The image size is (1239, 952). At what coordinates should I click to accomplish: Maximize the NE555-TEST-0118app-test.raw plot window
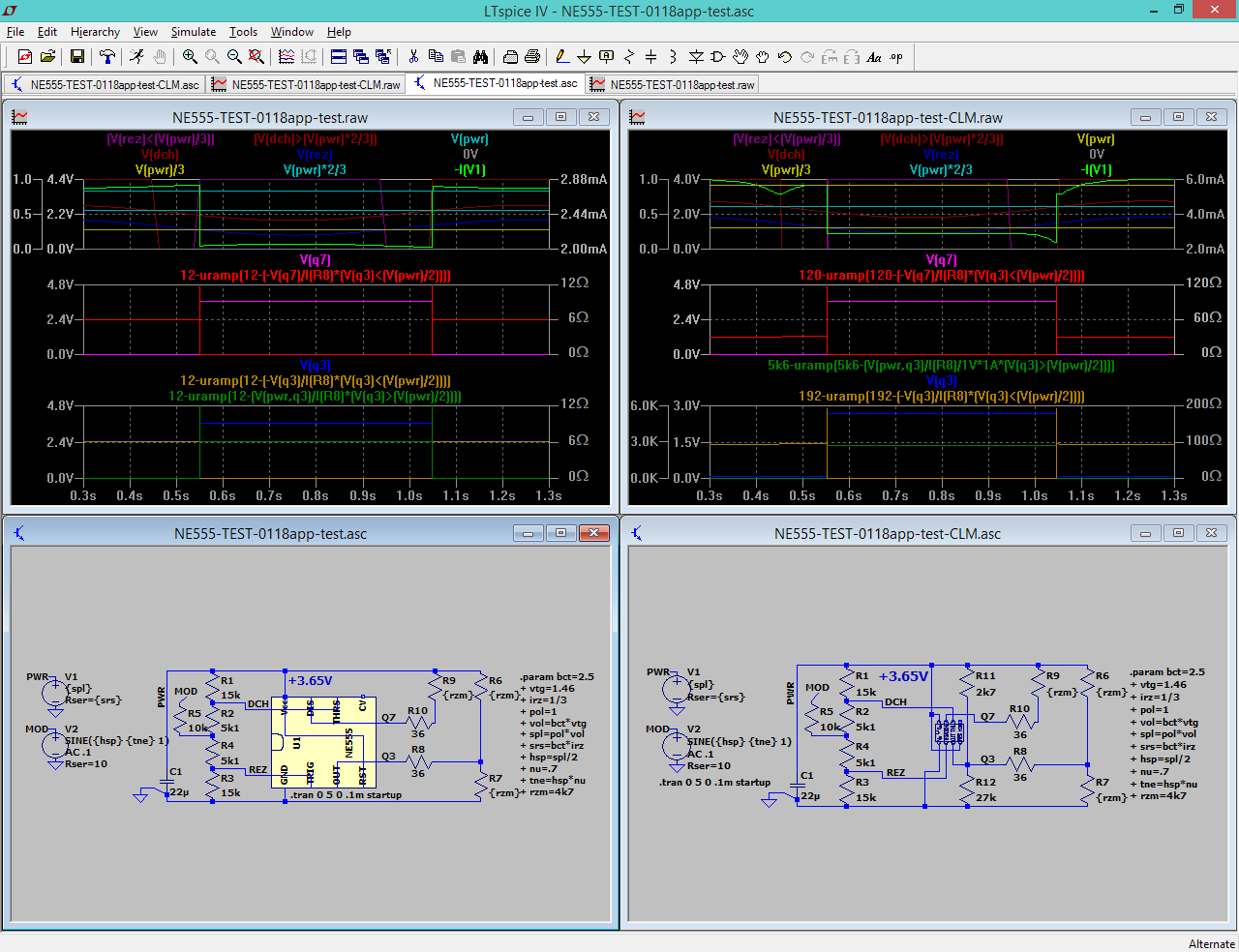(560, 117)
